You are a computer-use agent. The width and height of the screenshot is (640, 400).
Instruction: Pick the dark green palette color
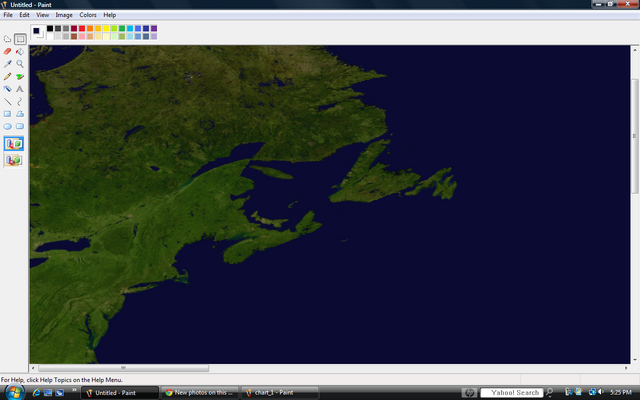tap(122, 28)
